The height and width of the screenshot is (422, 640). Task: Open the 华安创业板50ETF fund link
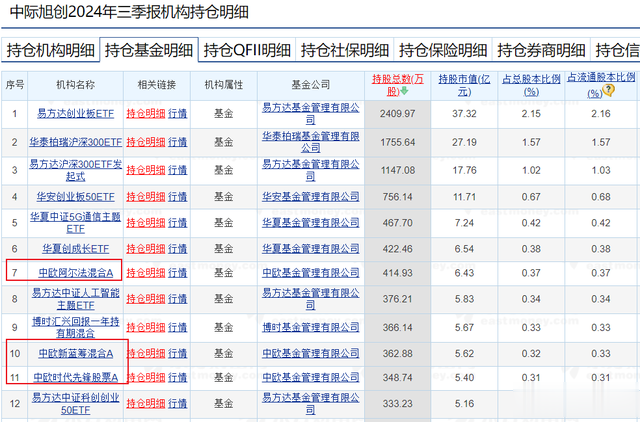[76, 197]
